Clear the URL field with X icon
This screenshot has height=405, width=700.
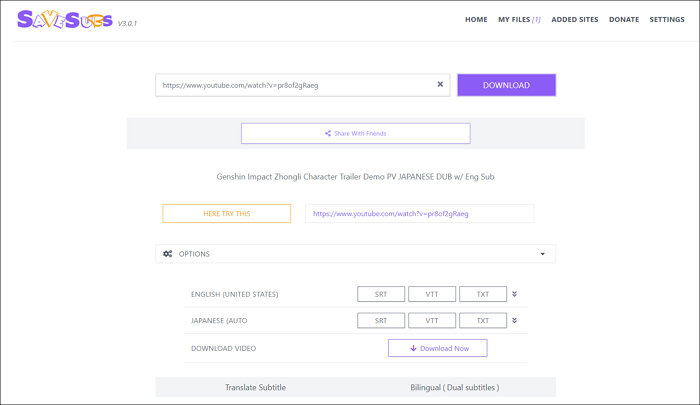point(440,85)
